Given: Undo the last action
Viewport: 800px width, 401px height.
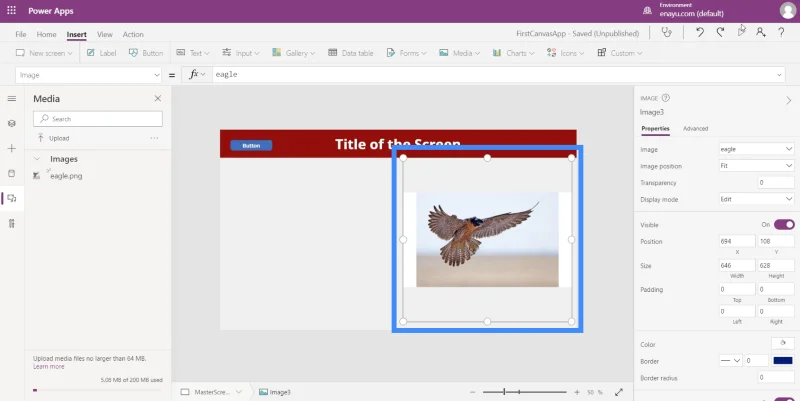Looking at the screenshot, I should point(700,33).
